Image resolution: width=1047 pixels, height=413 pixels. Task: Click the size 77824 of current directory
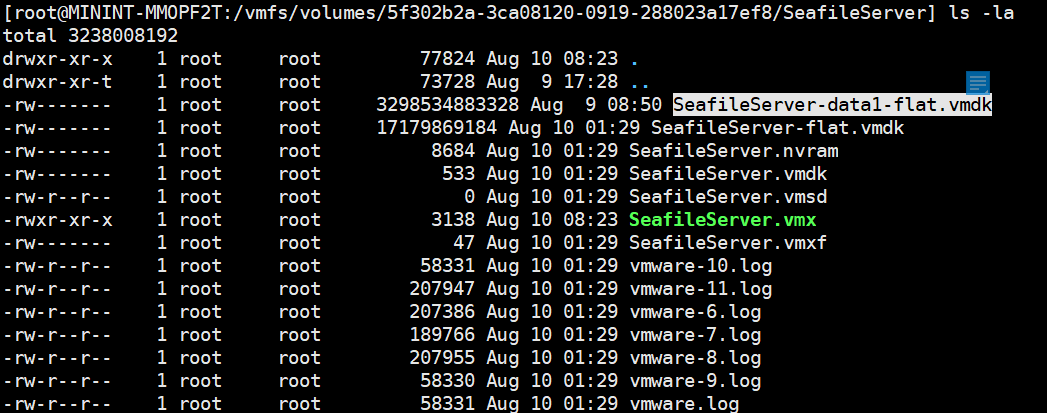pyautogui.click(x=448, y=59)
